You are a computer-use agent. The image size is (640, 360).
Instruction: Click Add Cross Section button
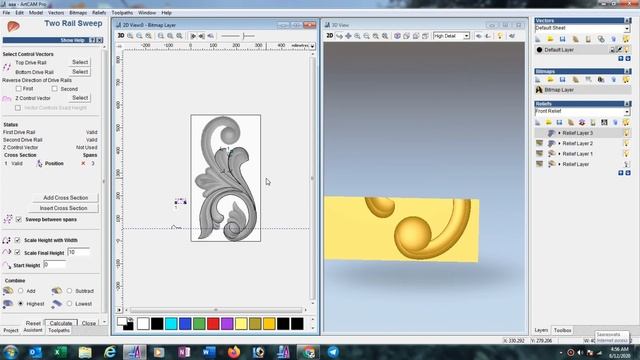65,198
